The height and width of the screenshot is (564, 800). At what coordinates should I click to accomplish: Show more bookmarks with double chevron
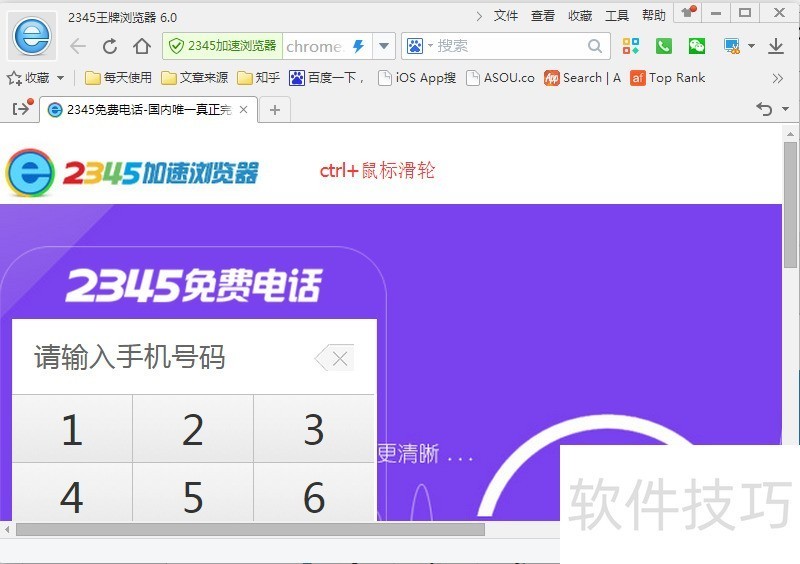pyautogui.click(x=777, y=79)
